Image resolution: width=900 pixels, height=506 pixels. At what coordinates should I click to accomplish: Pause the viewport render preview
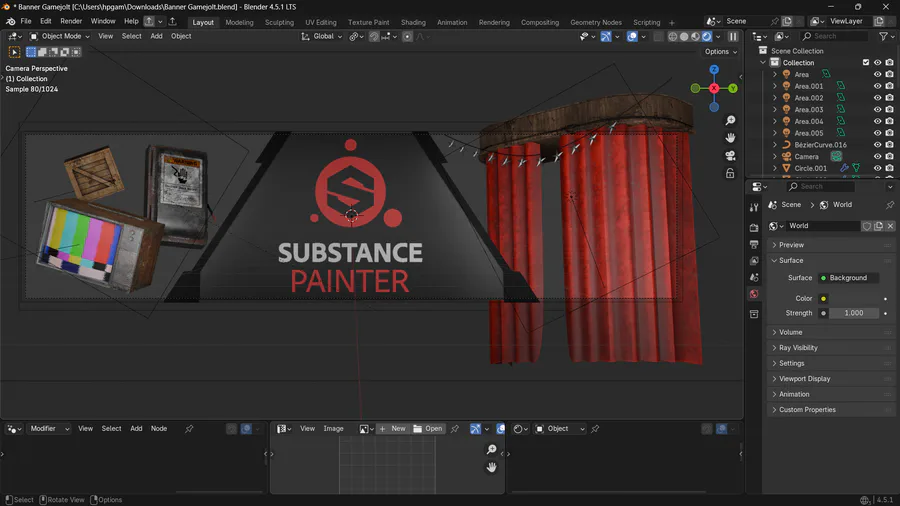pos(733,36)
